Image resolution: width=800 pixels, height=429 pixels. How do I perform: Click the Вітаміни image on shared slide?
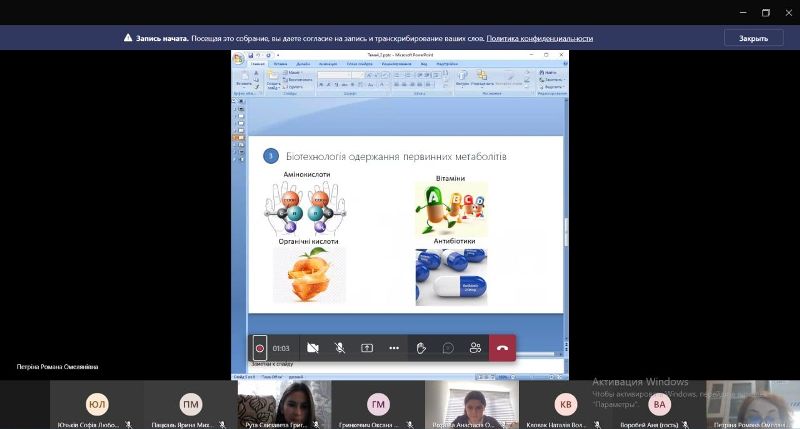(x=450, y=208)
